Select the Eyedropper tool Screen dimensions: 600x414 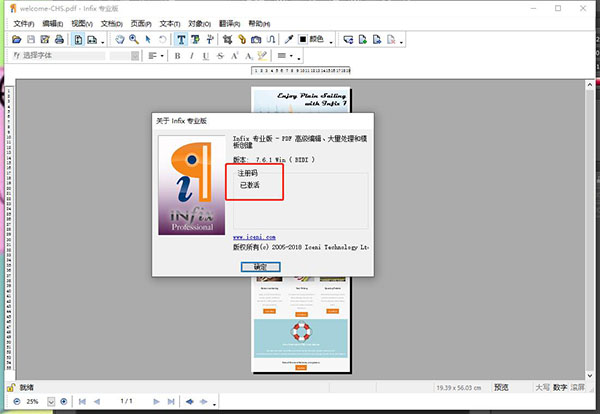(x=284, y=40)
